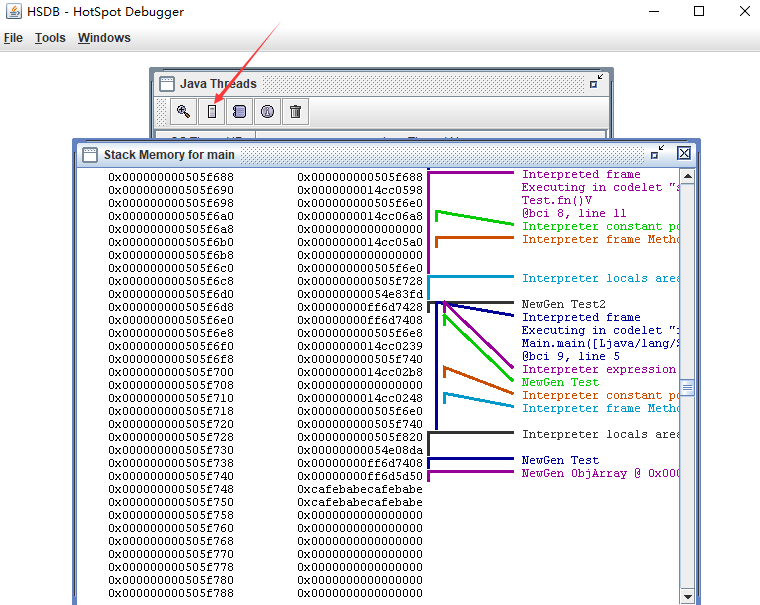Select value 0x0000000014cc0248

[x=360, y=398]
